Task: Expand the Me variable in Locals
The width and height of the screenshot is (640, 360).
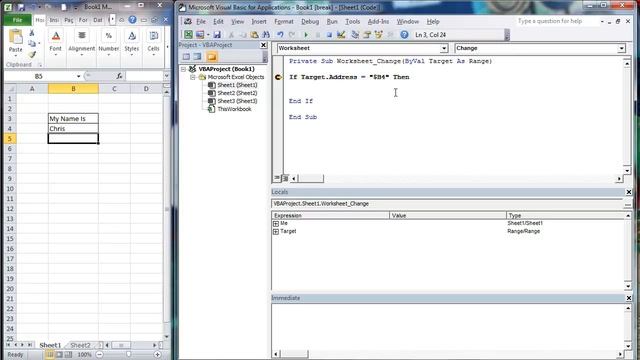Action: 276,224
